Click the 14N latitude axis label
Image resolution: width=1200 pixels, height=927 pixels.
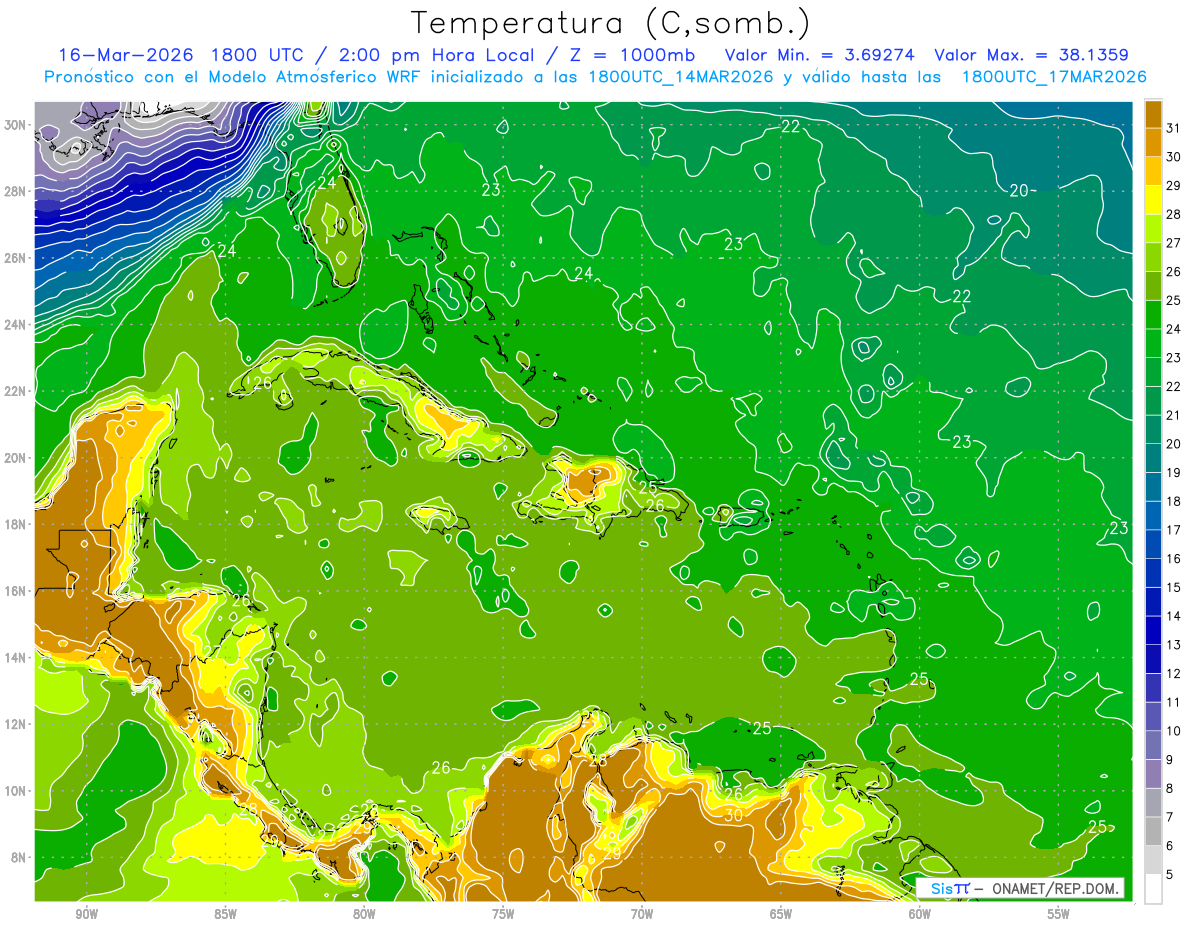(x=16, y=657)
